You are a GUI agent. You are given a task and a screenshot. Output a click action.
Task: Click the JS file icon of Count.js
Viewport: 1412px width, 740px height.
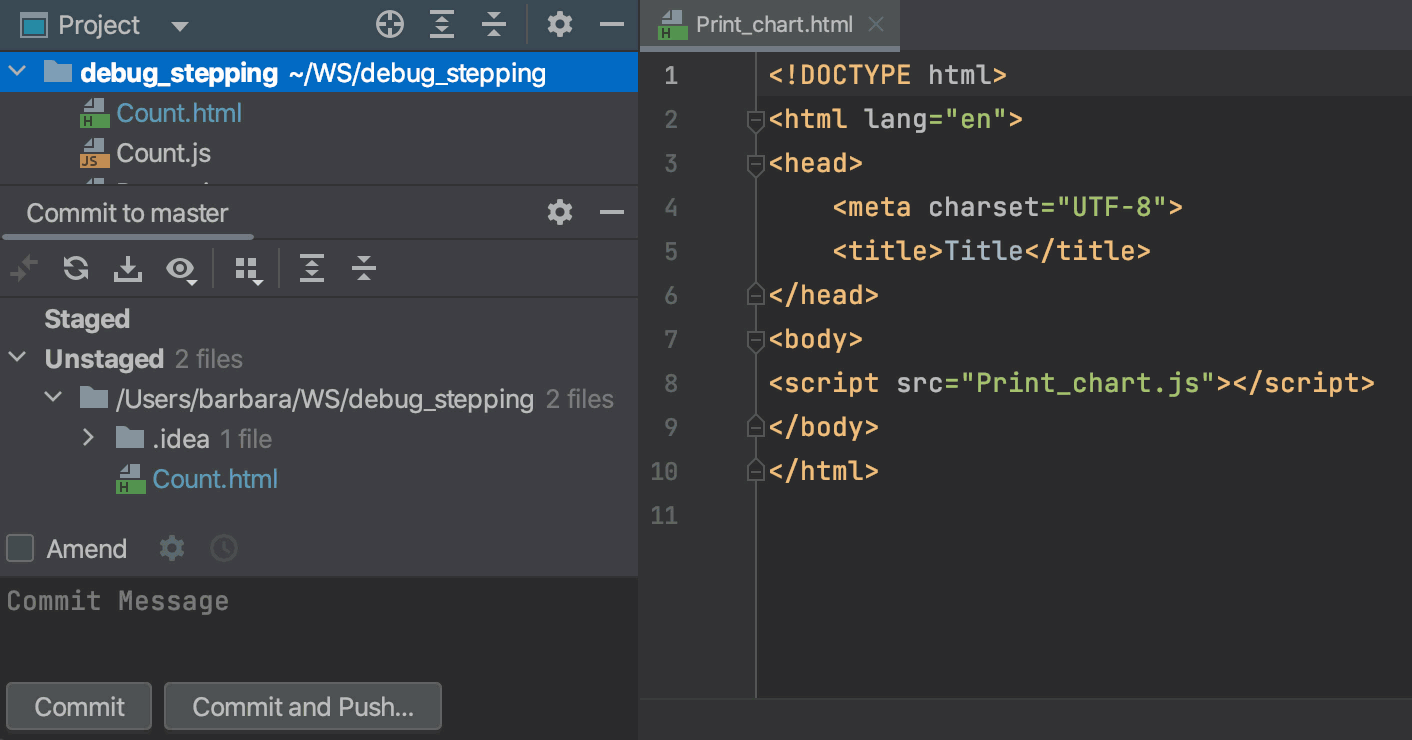coord(94,154)
